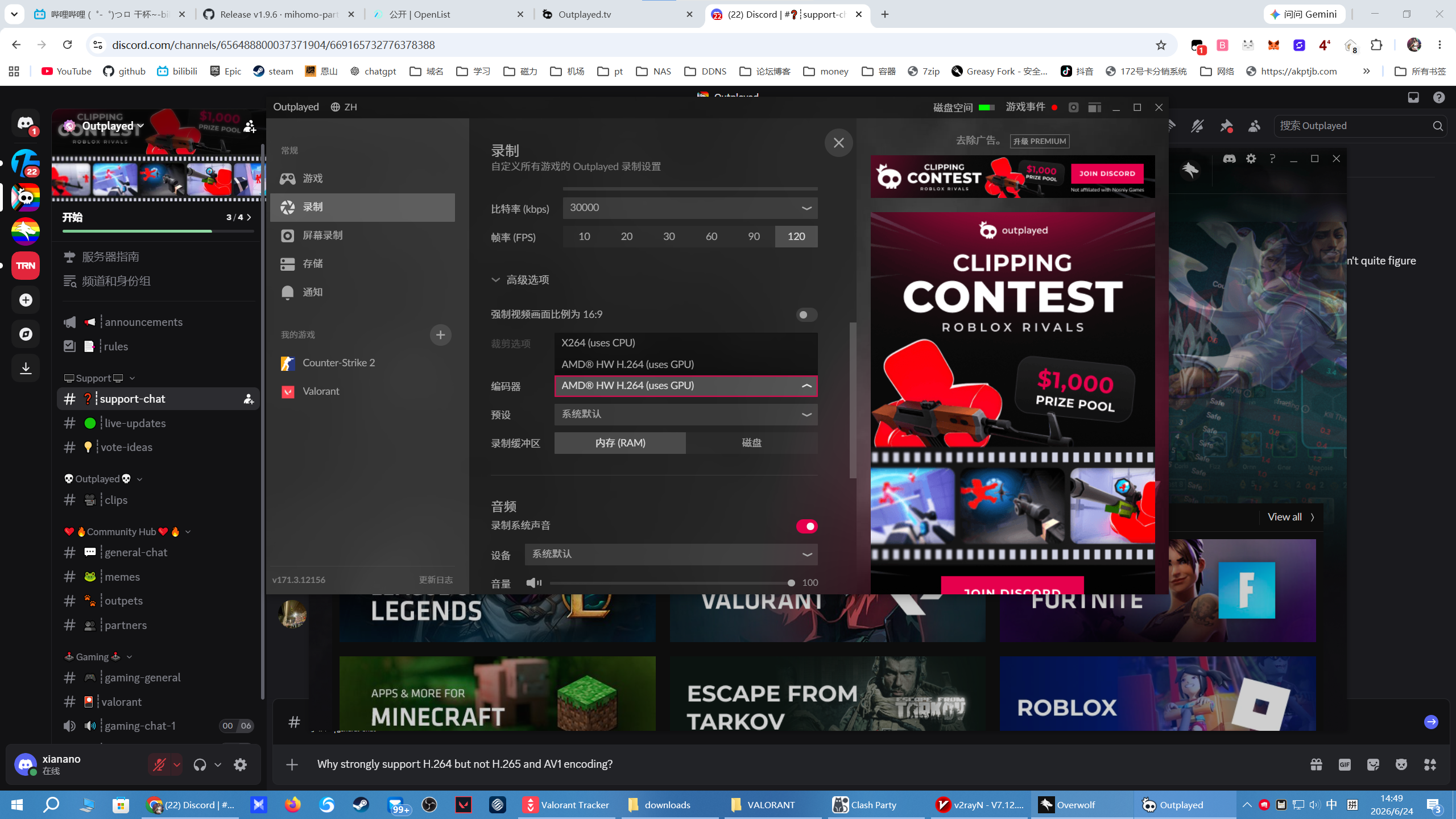1456x819 pixels.
Task: Open Discord help question mark icon
Action: (x=1439, y=97)
